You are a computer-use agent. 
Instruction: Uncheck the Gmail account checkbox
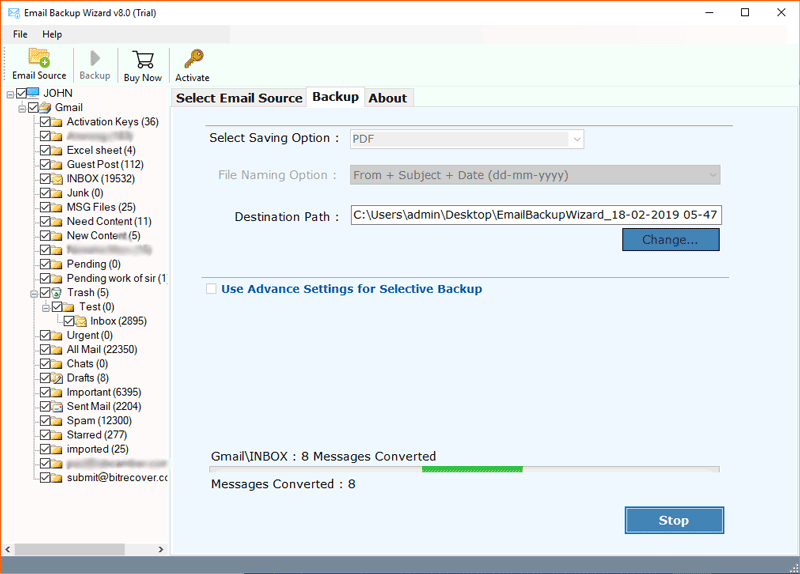pyautogui.click(x=34, y=107)
